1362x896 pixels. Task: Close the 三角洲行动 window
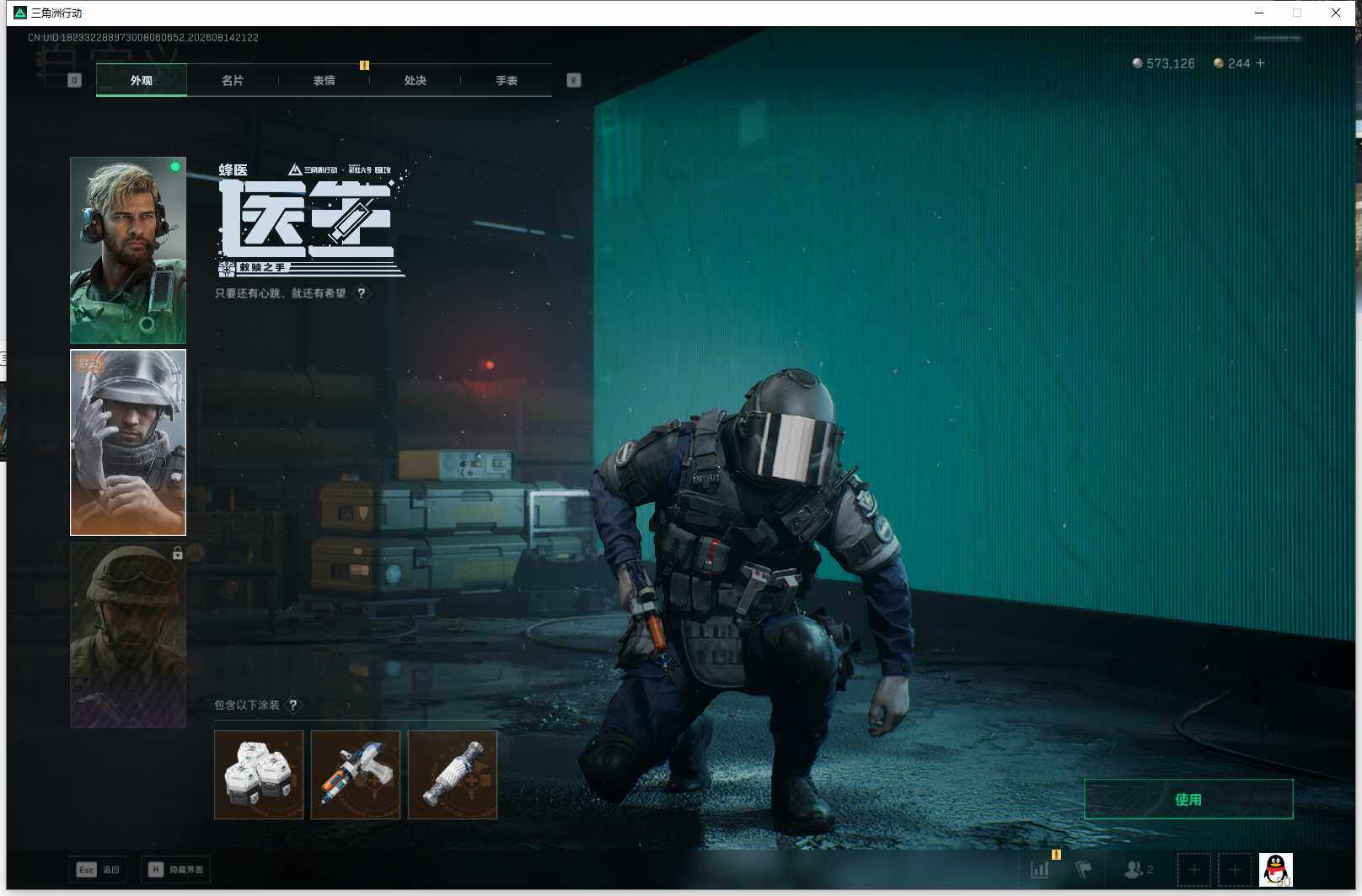click(1336, 13)
